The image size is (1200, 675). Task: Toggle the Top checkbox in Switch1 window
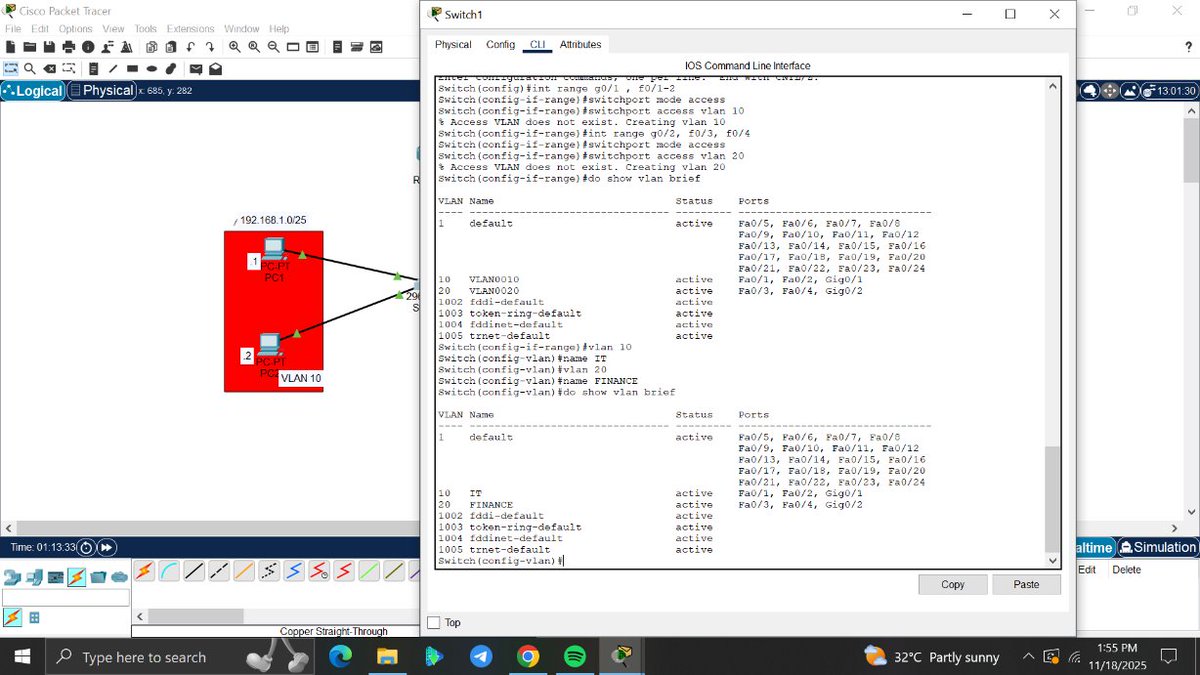pos(434,622)
